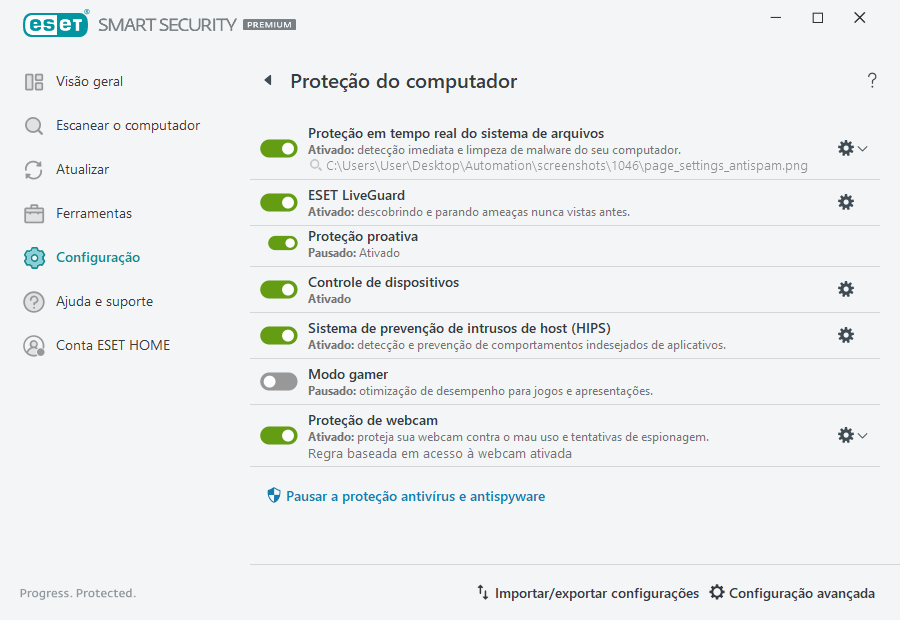This screenshot has width=900, height=620.
Task: Open ESET LiveGuard settings gear
Action: (846, 202)
